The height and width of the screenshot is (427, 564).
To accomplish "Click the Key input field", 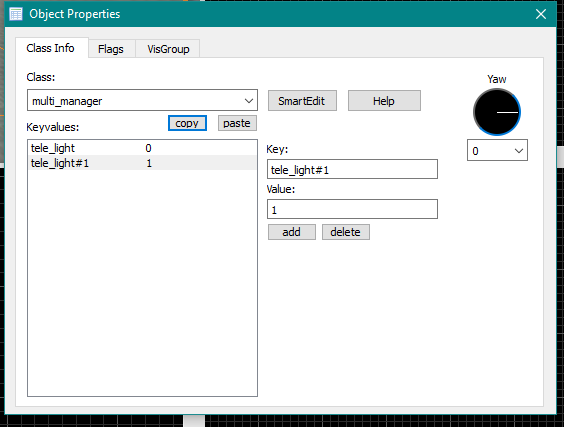I will pos(352,169).
